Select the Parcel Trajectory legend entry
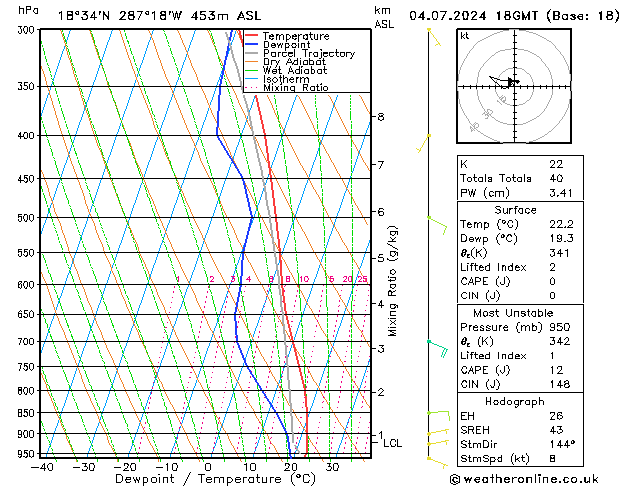Viewport: 629px width, 486px height. [308, 53]
